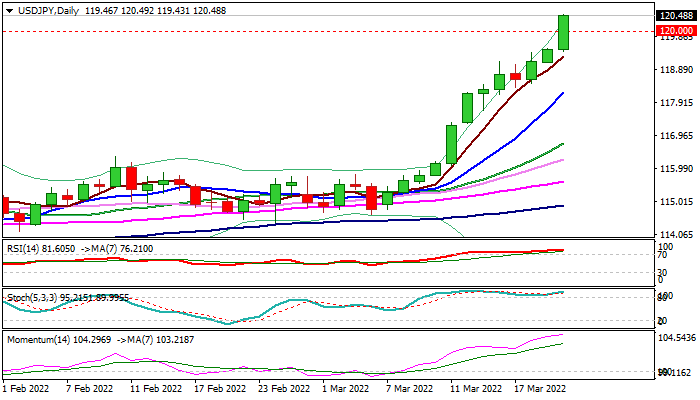Viewport: 700px width, 400px height.
Task: Click the latest tall green candle at far right
Action: (564, 32)
